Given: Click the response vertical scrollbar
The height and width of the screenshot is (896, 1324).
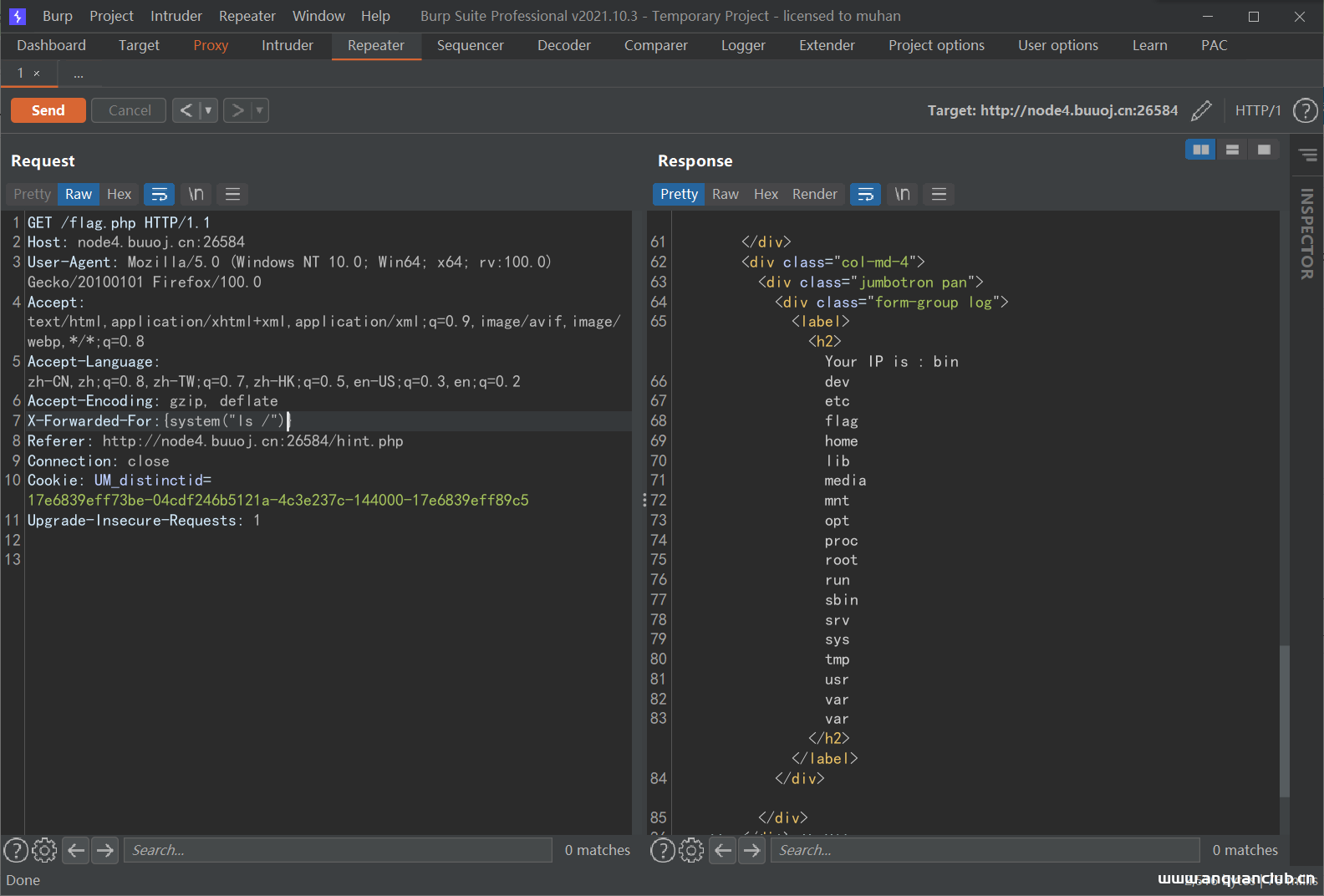Looking at the screenshot, I should [1285, 720].
